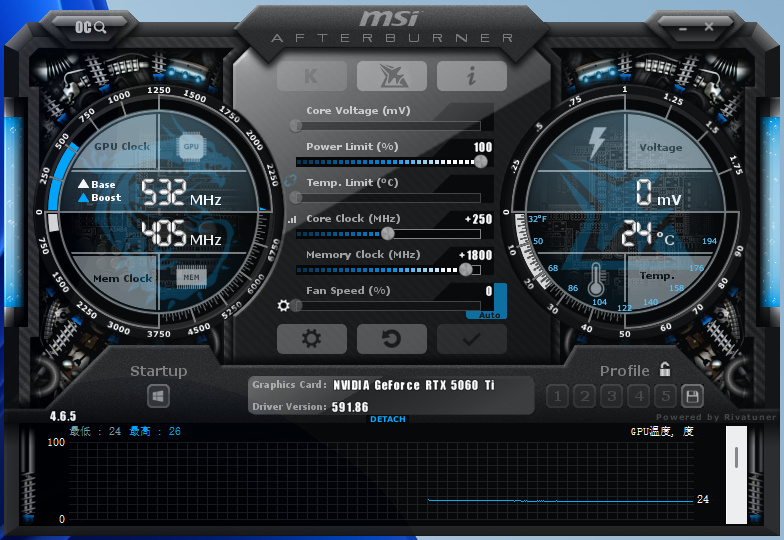
Task: Click the Core Clock slider handle
Action: pos(388,234)
